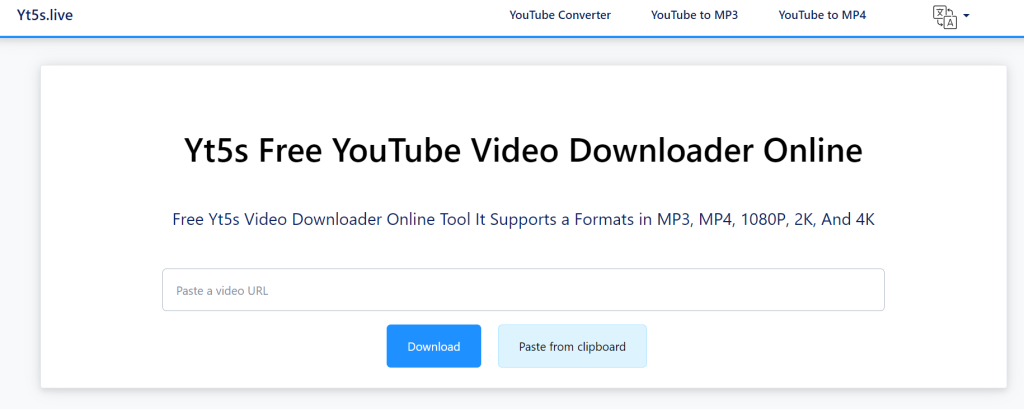Open the YouTube Converter menu link

pyautogui.click(x=560, y=15)
